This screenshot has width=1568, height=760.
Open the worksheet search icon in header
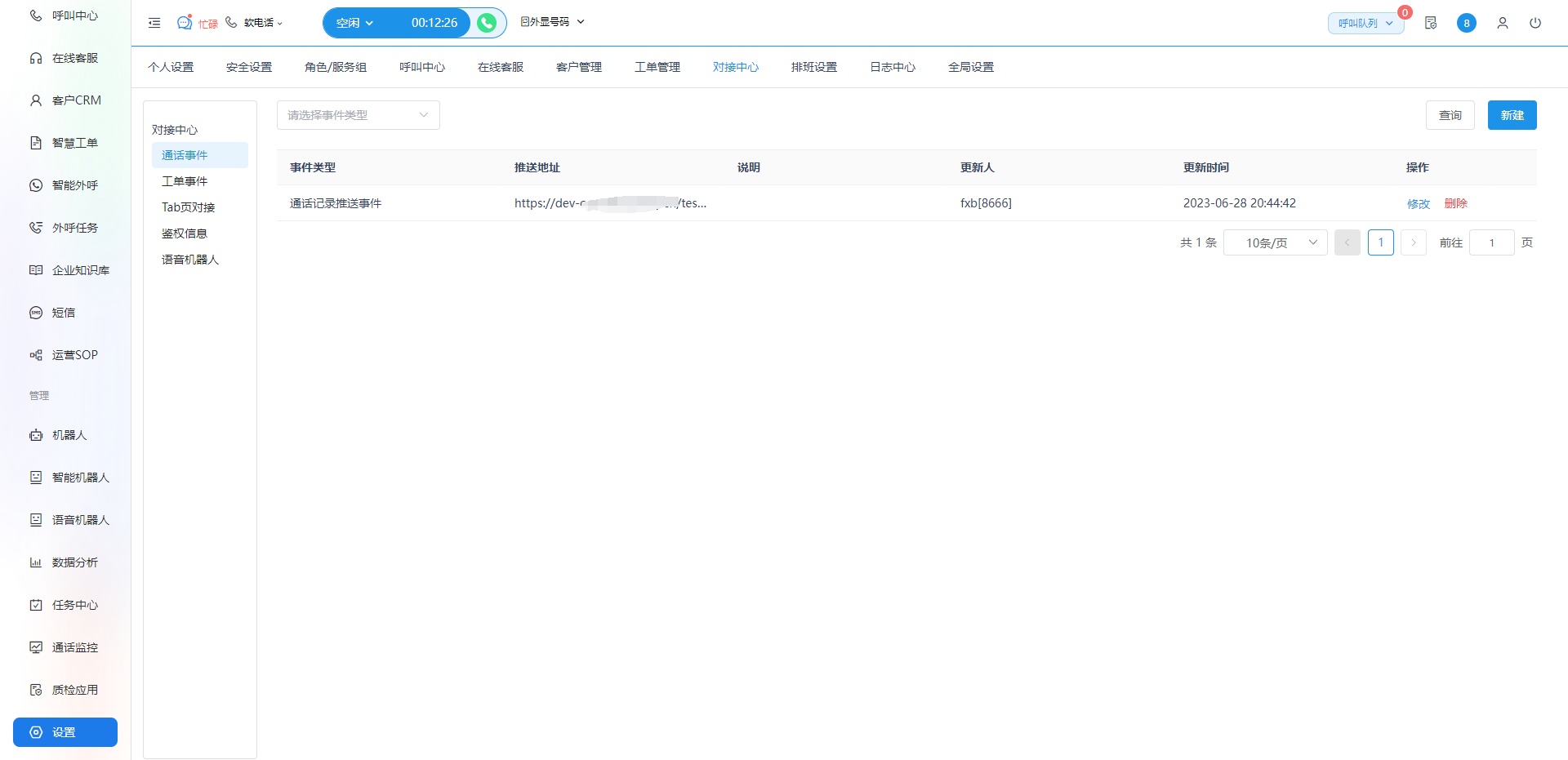point(1431,23)
